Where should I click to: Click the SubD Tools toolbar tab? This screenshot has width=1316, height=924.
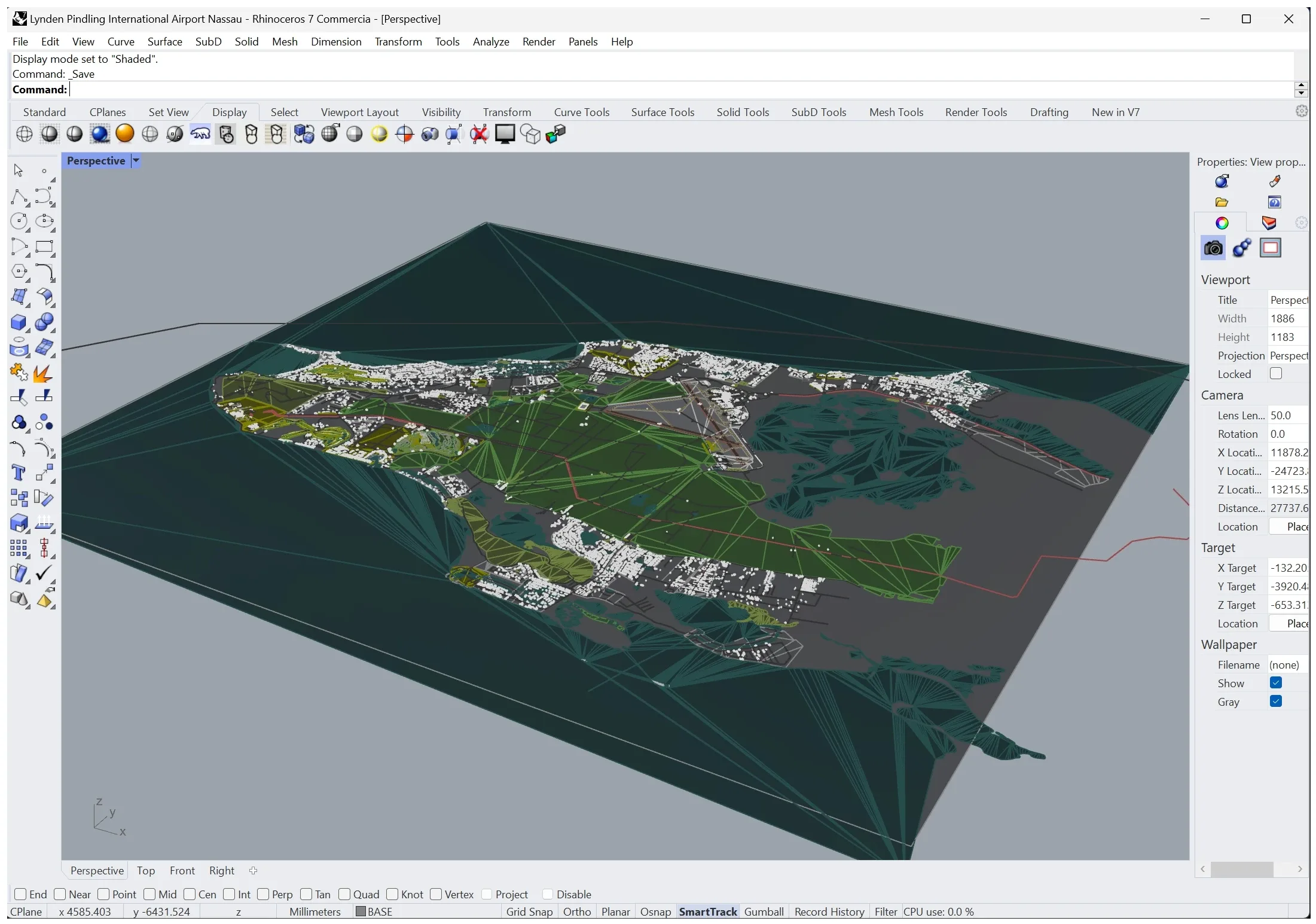pyautogui.click(x=819, y=111)
